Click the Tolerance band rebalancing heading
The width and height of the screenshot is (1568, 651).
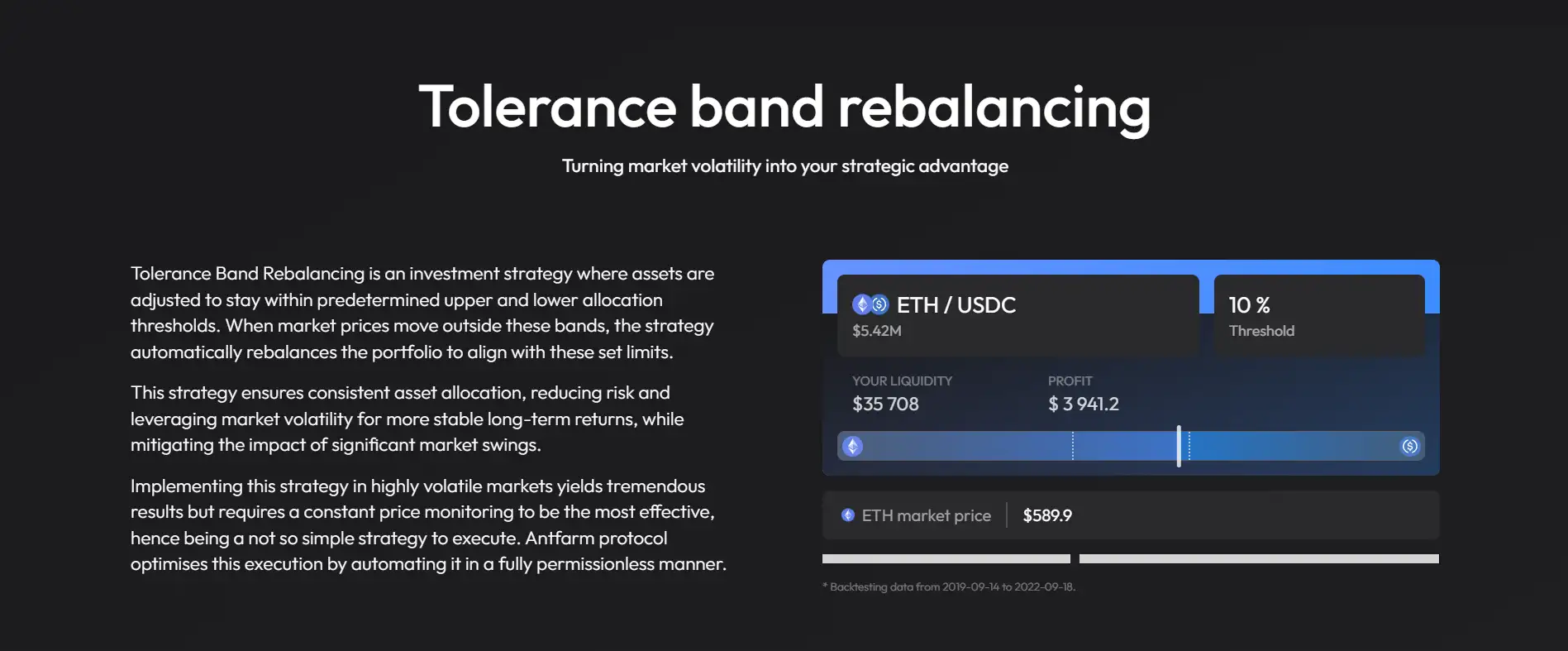point(784,107)
